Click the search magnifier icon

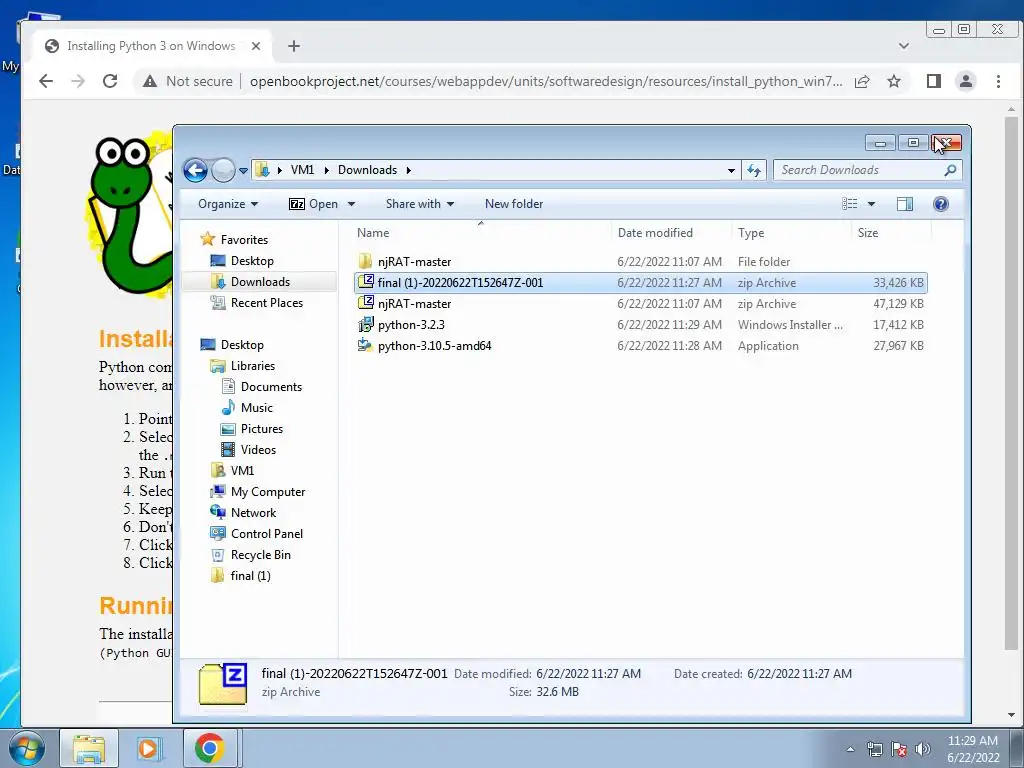tap(950, 170)
